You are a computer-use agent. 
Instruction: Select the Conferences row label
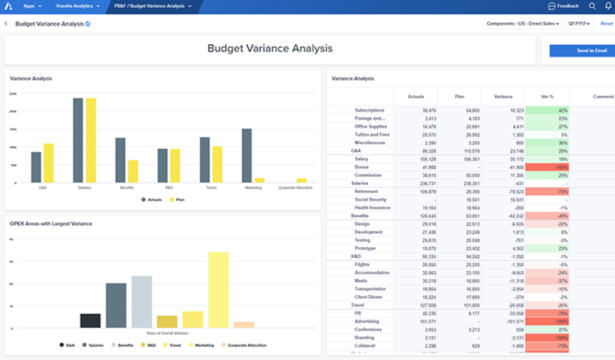(368, 329)
